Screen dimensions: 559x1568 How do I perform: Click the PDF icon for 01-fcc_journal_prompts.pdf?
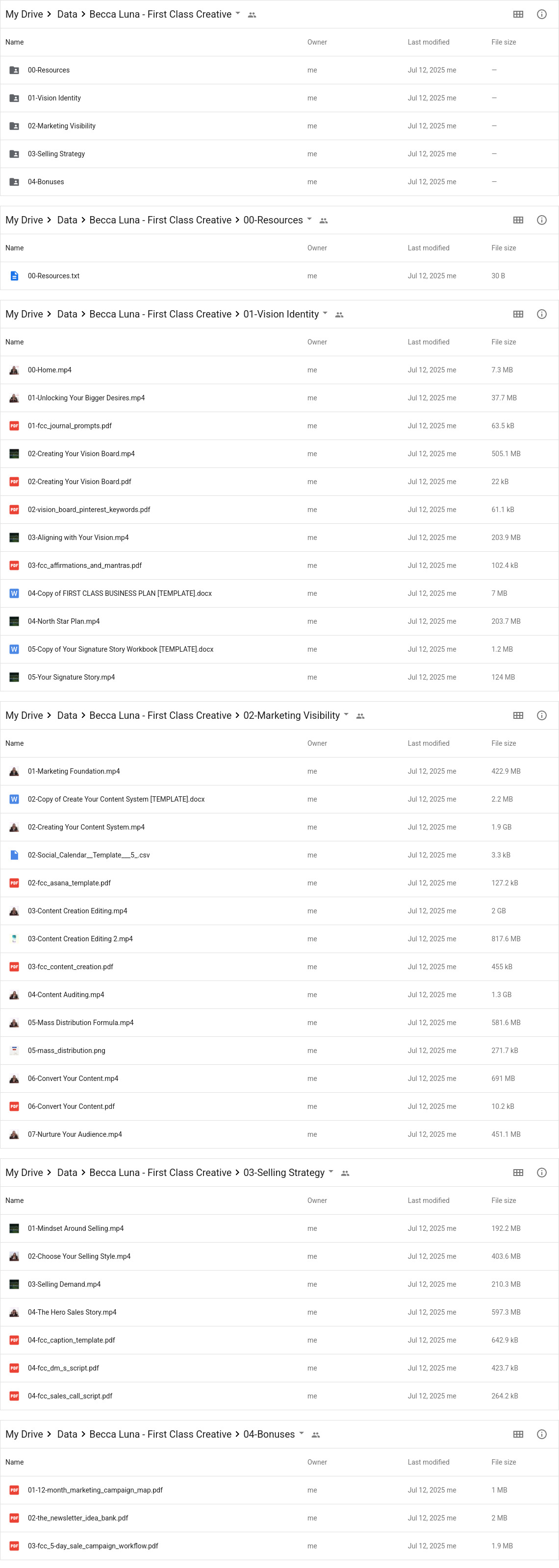14,425
